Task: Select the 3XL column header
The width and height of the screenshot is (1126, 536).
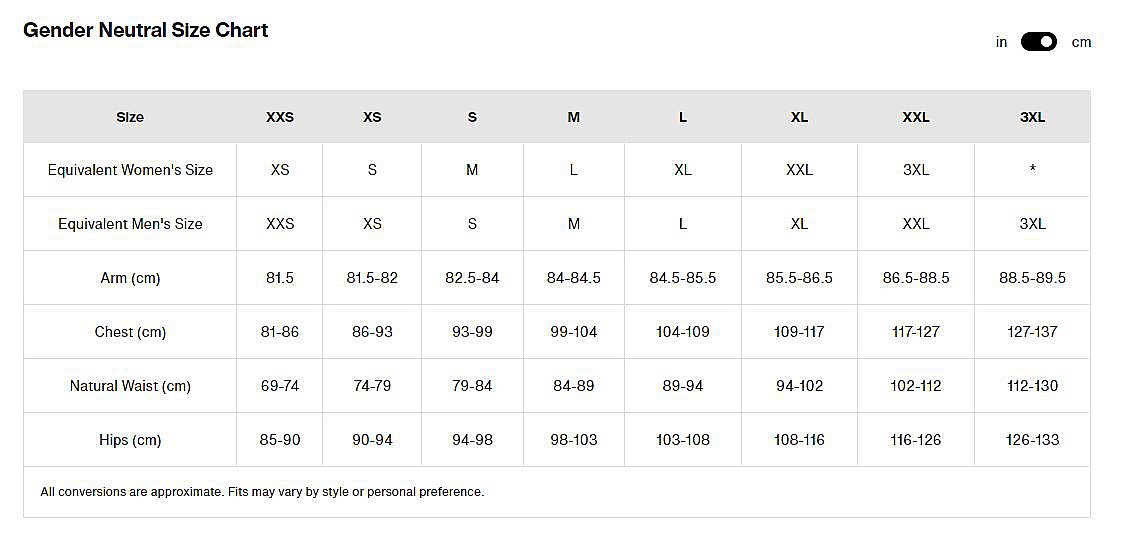Action: (x=1032, y=117)
